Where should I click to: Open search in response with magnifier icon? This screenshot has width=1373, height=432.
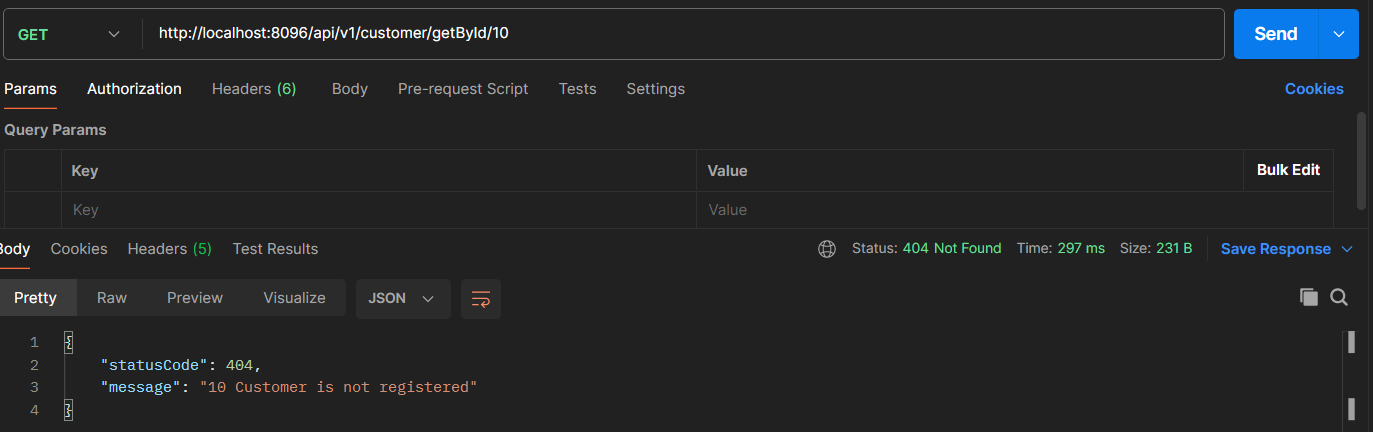coord(1339,297)
